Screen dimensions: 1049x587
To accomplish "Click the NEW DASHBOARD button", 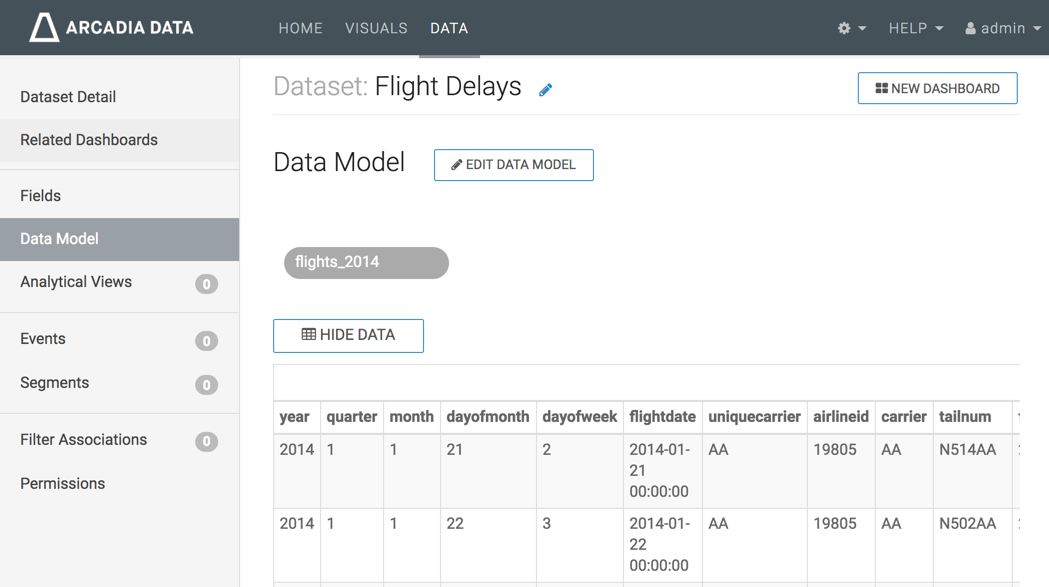I will [937, 88].
